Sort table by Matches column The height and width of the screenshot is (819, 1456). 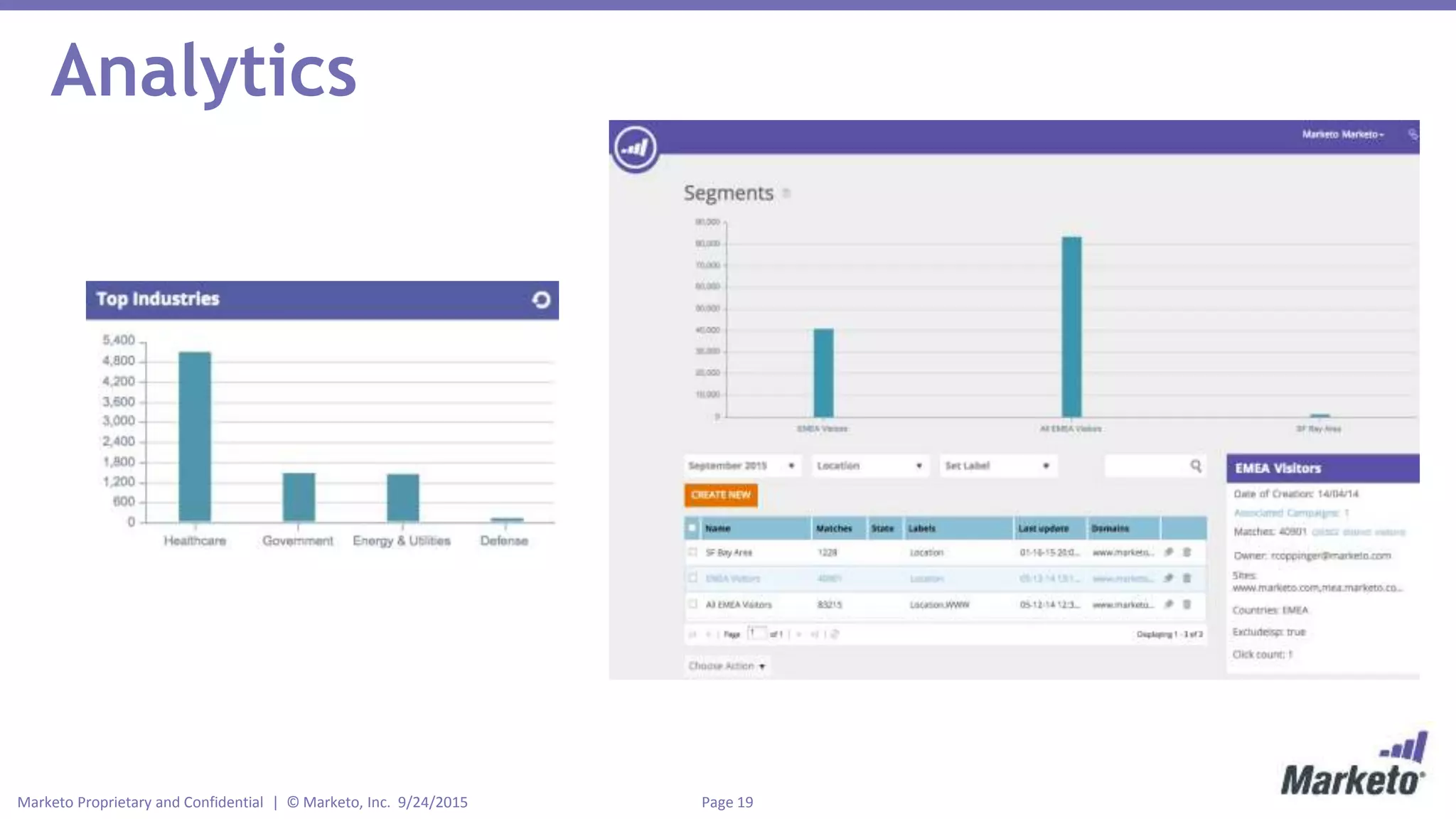coord(839,528)
